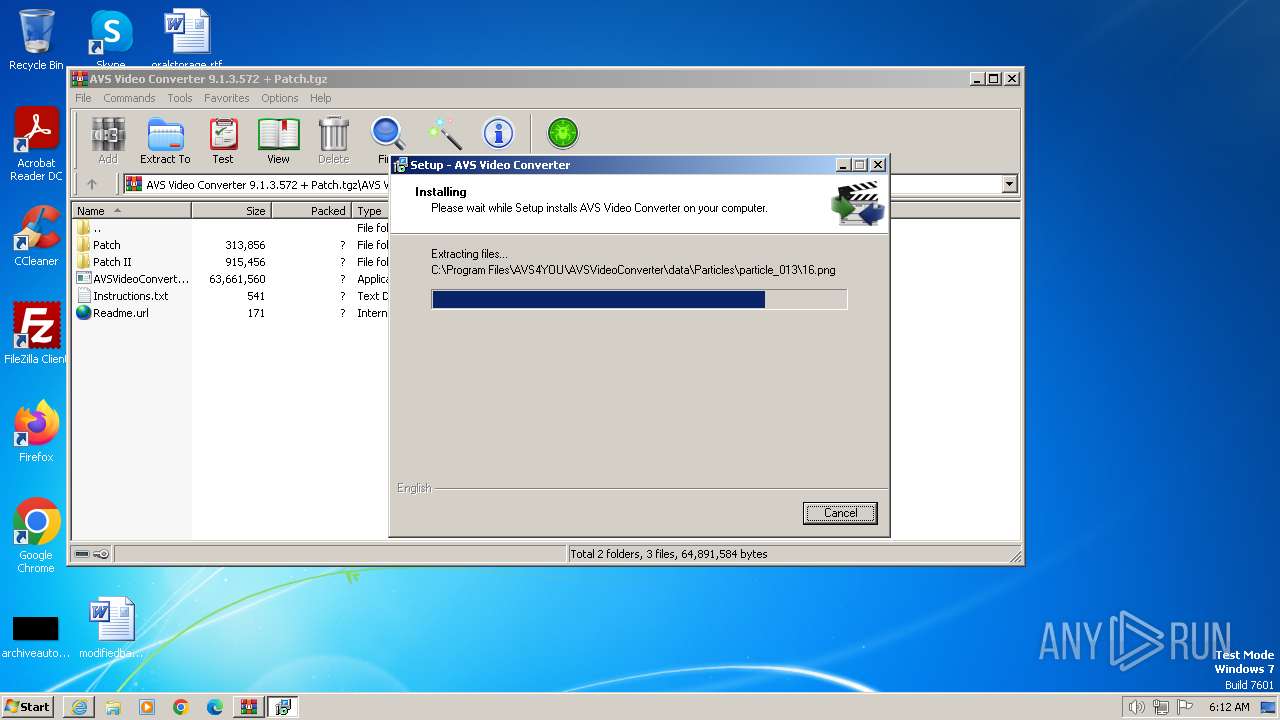
Task: Open the CCleaner desktop shortcut
Action: (36, 236)
